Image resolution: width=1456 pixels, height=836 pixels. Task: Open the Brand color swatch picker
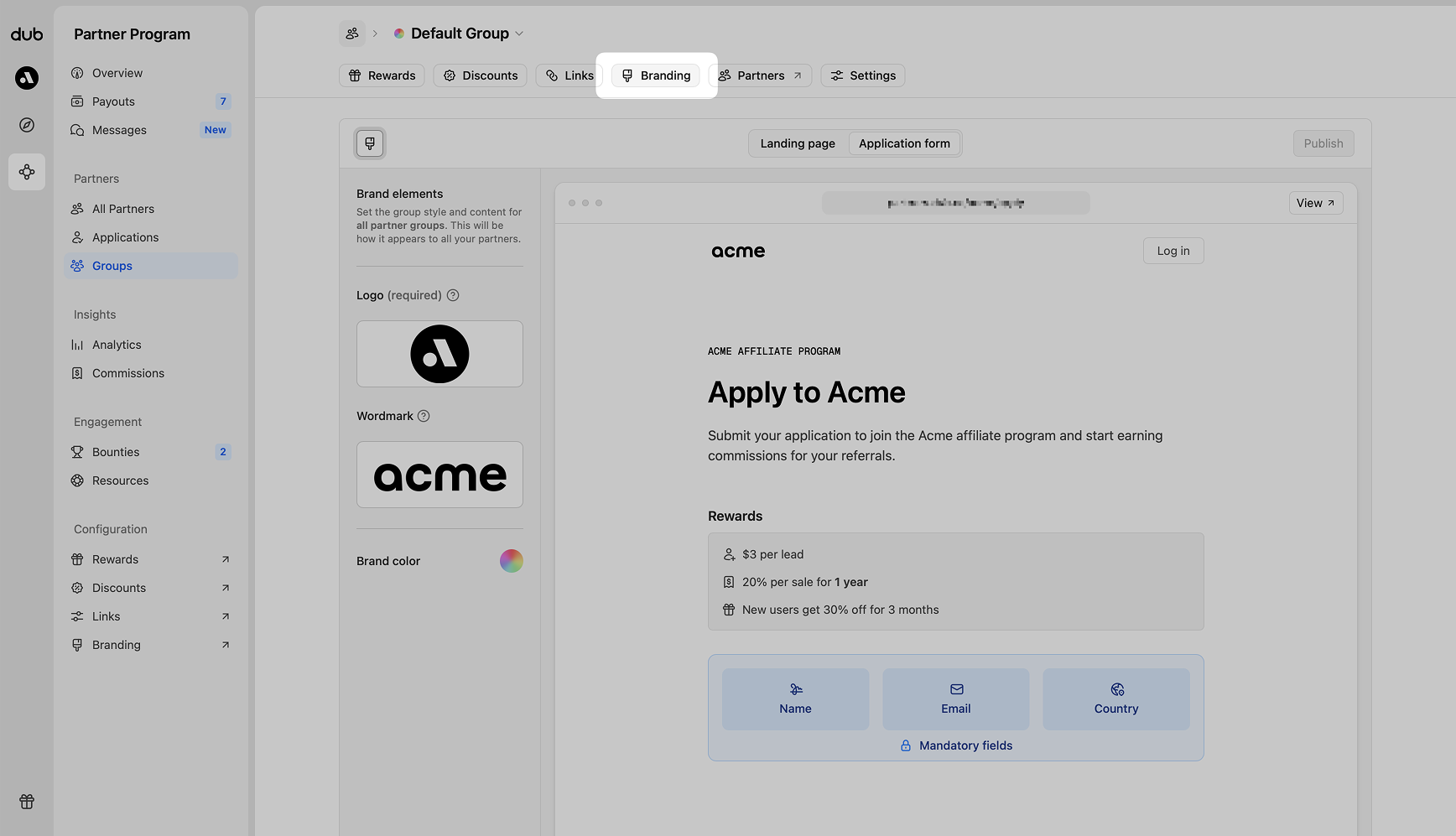point(512,561)
